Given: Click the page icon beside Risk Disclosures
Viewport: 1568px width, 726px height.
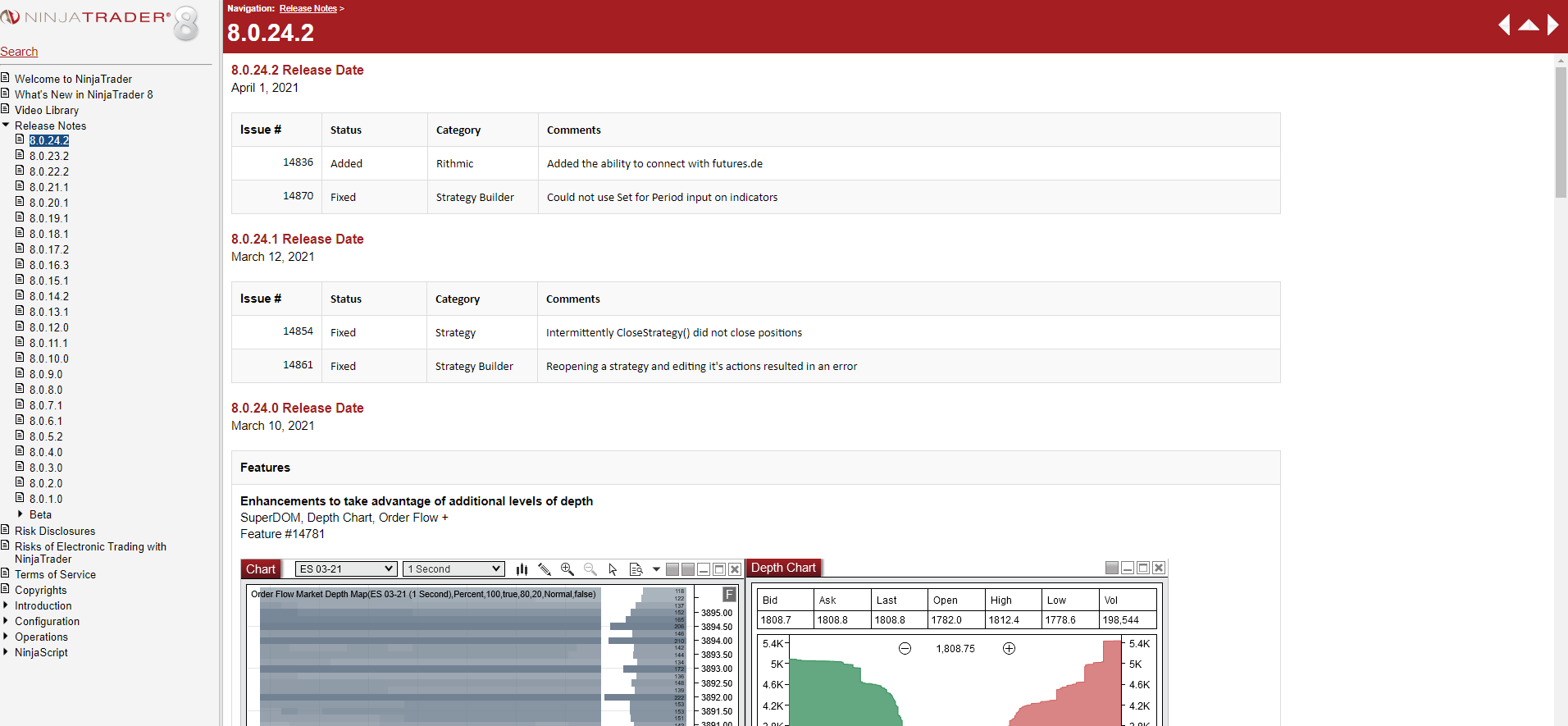Looking at the screenshot, I should [x=5, y=530].
